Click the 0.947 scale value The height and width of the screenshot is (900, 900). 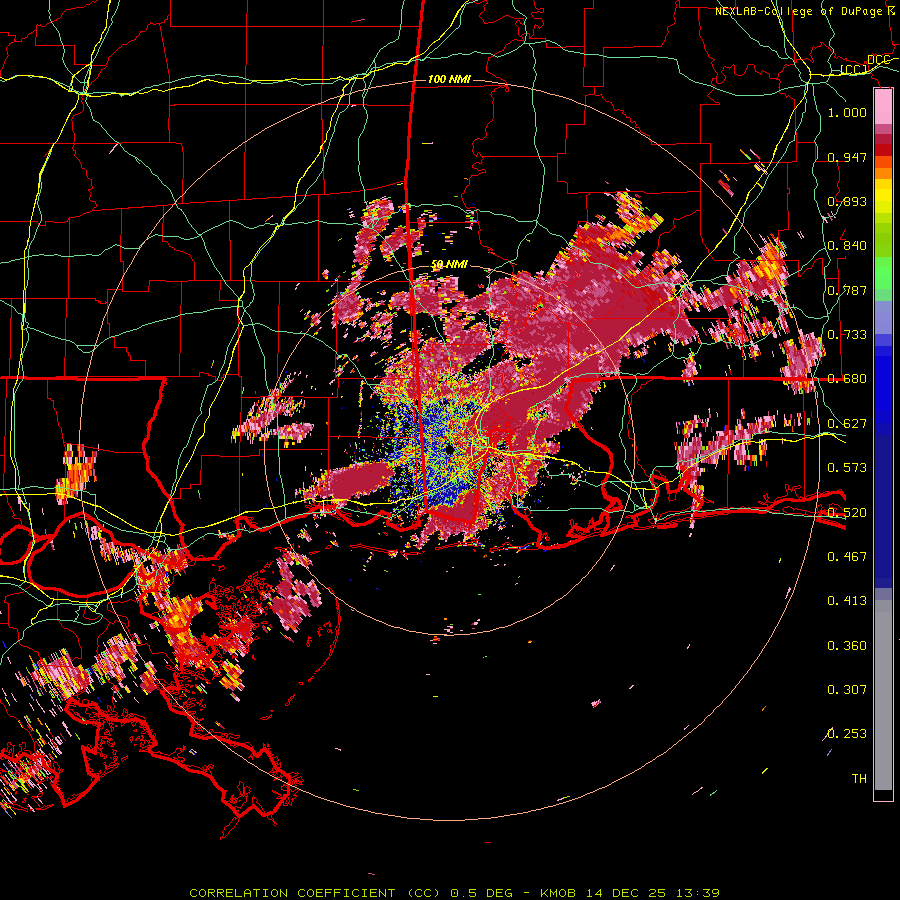click(x=847, y=157)
